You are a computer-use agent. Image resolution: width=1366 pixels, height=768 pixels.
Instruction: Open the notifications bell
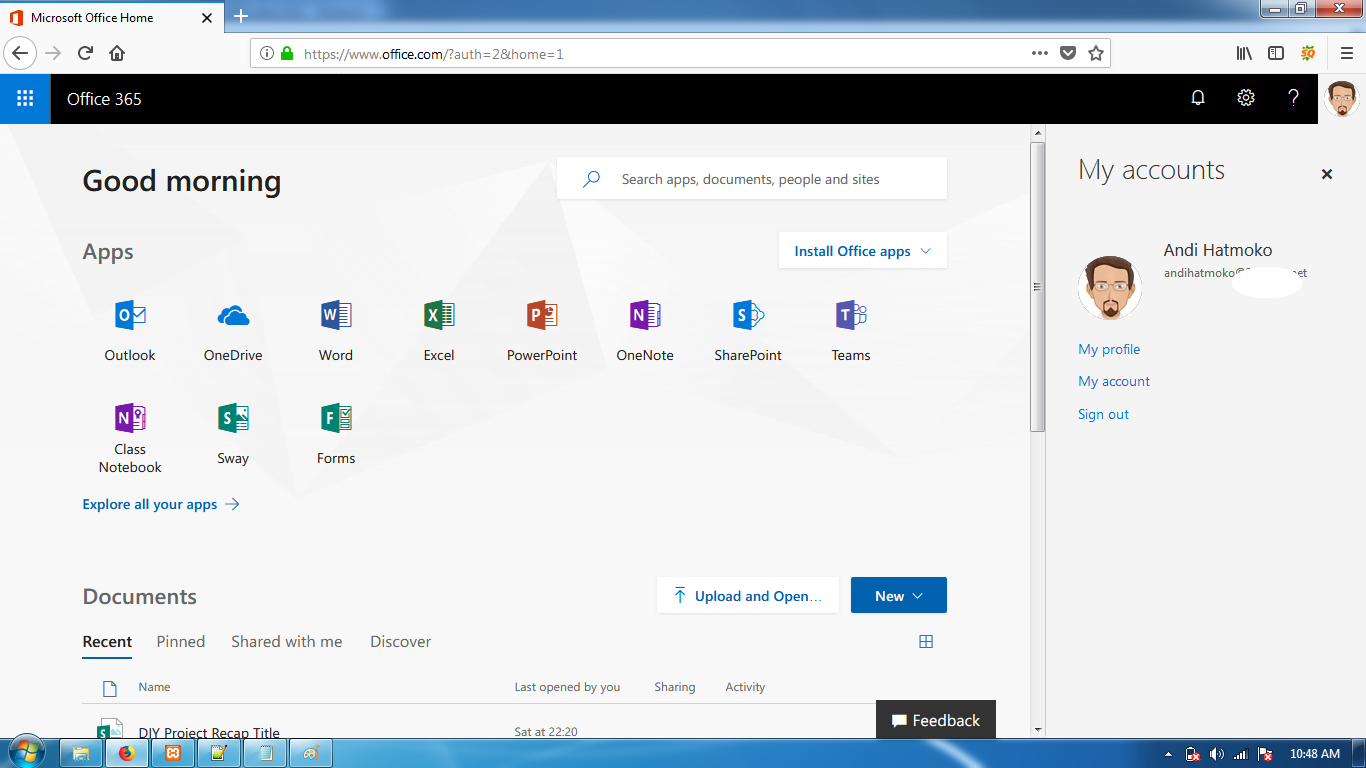coord(1197,98)
